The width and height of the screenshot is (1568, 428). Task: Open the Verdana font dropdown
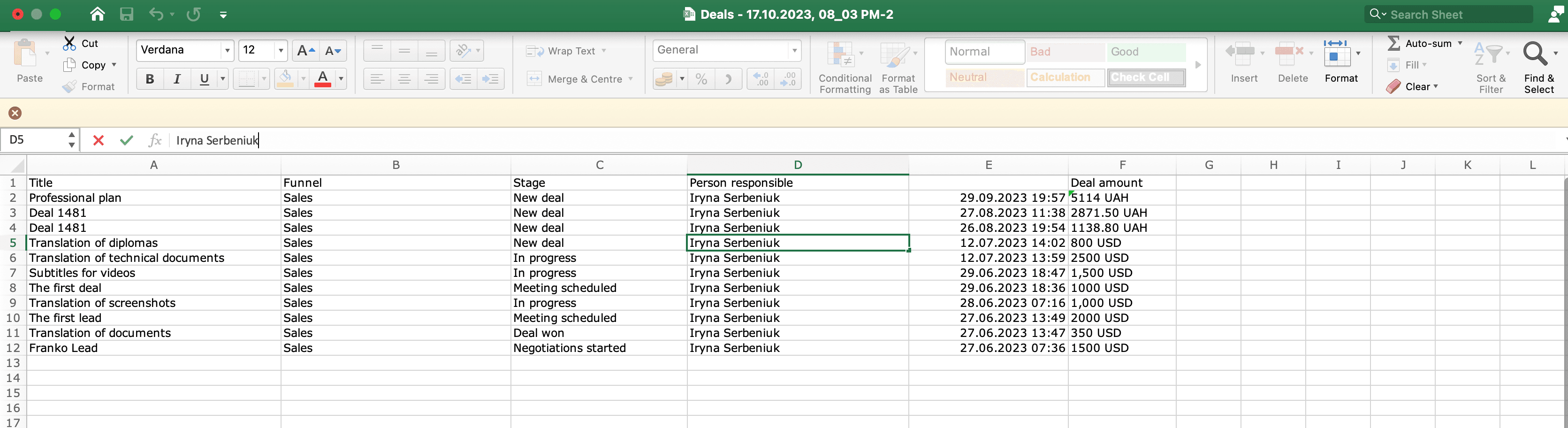click(x=228, y=51)
